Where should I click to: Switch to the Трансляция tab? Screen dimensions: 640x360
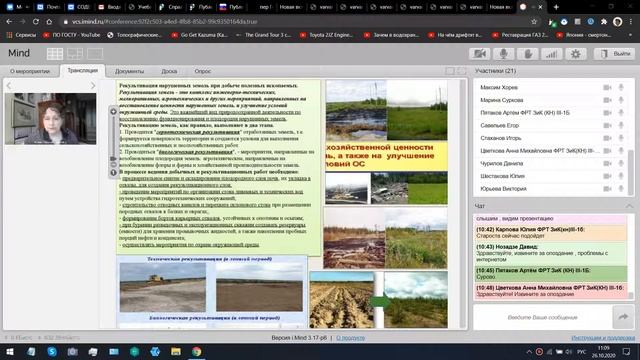click(x=82, y=71)
